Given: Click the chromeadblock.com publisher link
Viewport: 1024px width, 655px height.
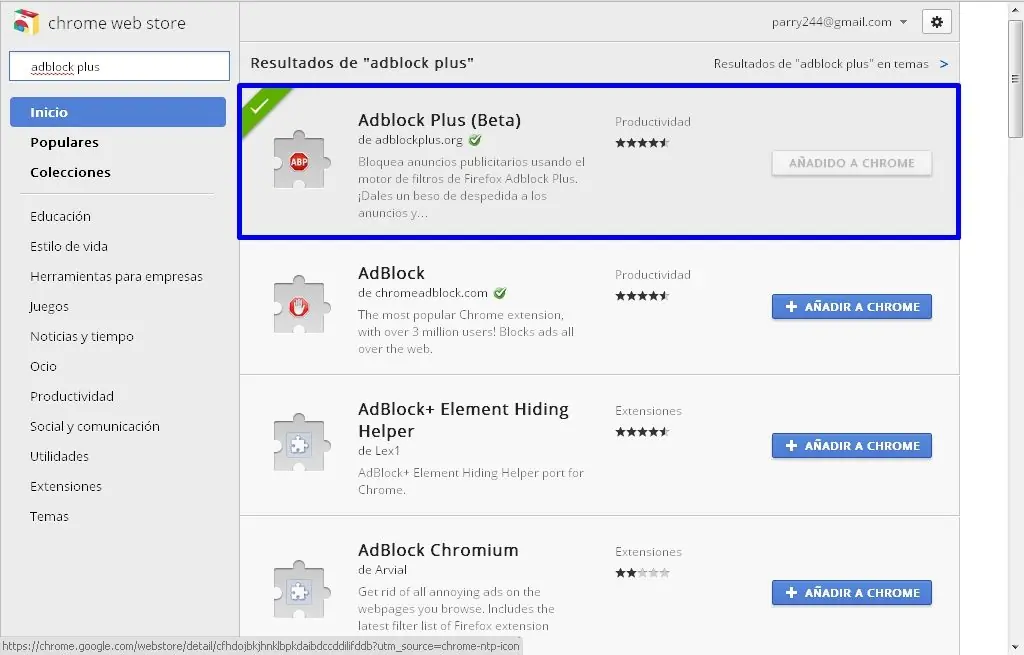Looking at the screenshot, I should tap(431, 293).
